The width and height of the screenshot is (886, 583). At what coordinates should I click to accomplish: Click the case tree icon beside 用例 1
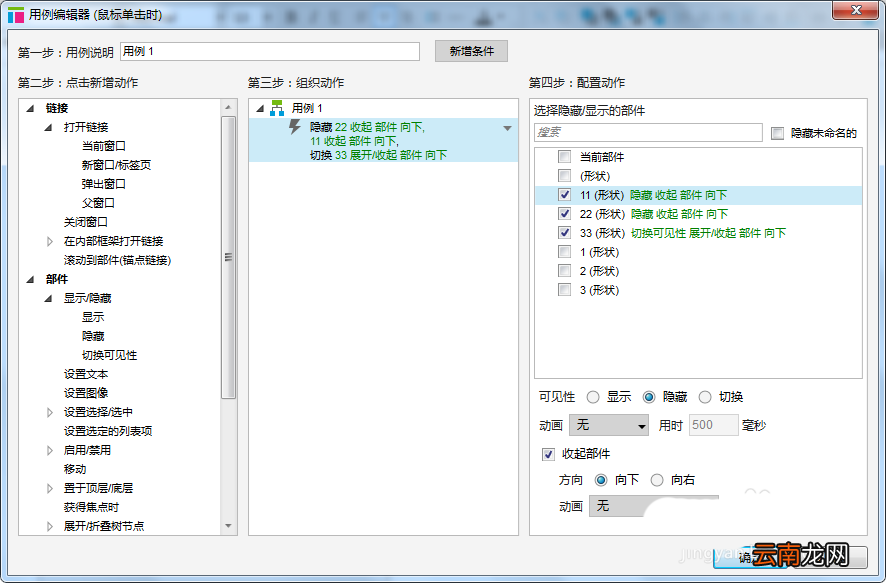point(277,108)
